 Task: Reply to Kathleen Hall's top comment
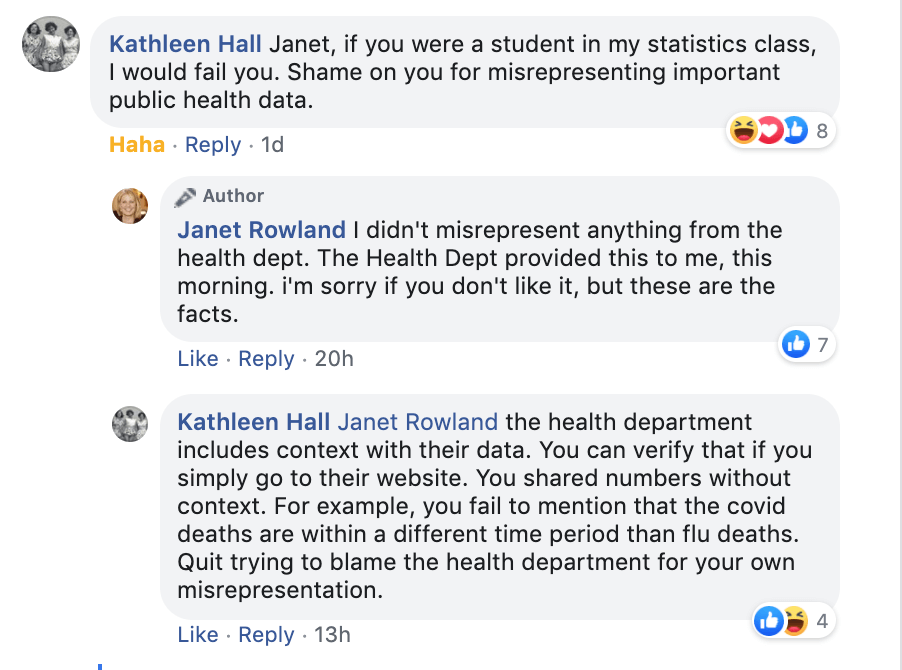pos(213,145)
